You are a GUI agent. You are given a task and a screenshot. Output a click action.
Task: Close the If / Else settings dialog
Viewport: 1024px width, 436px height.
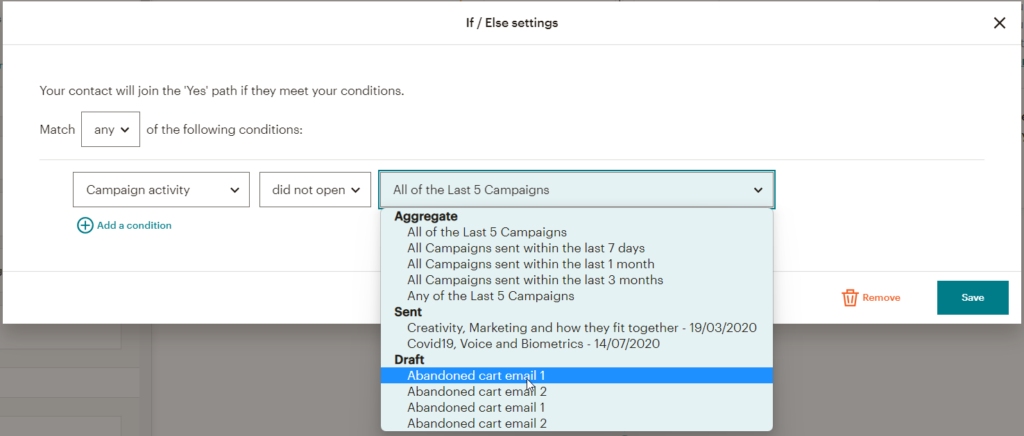[x=999, y=23]
